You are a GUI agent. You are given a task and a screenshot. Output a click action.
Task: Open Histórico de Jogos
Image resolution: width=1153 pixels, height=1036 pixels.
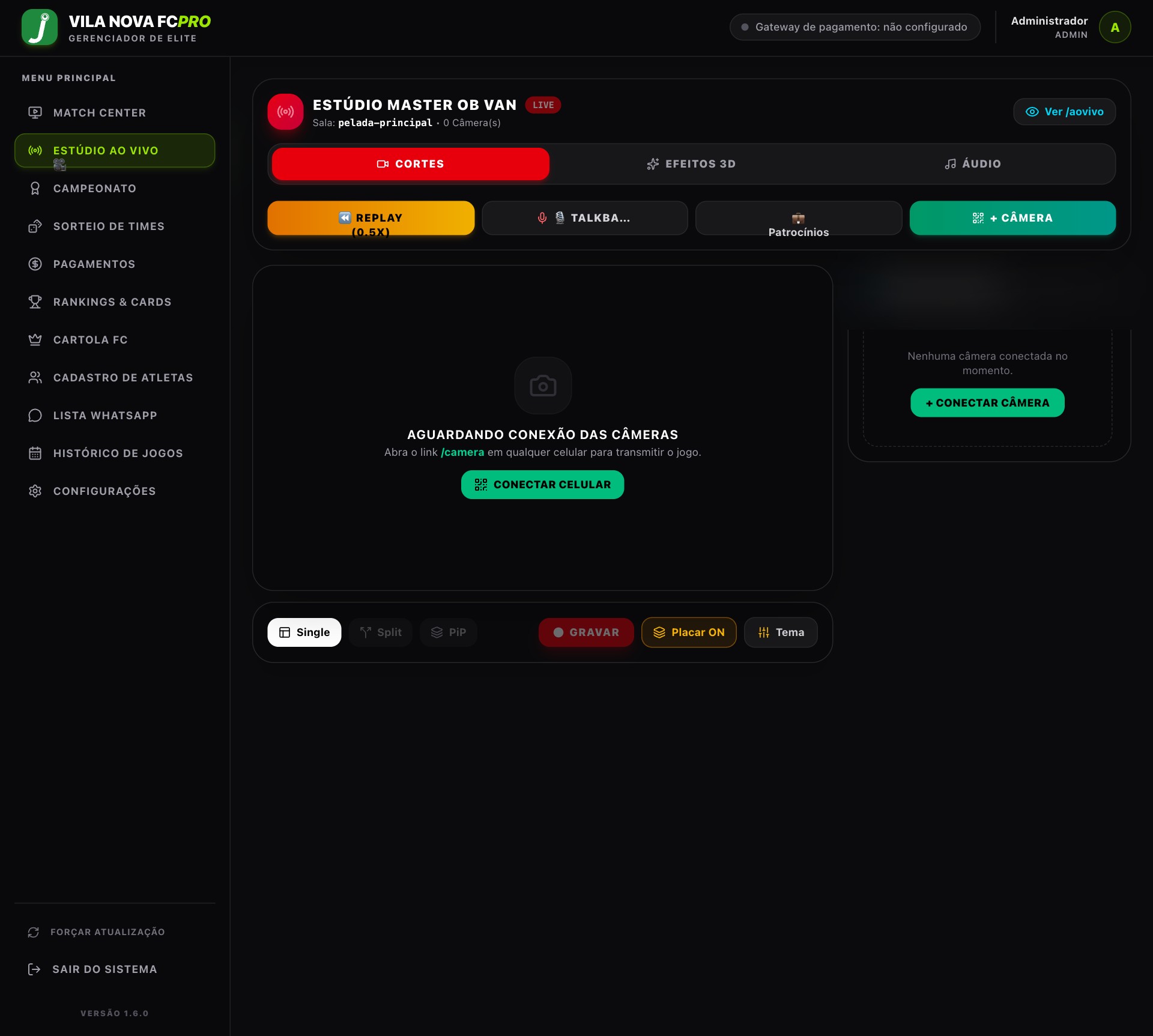(115, 453)
